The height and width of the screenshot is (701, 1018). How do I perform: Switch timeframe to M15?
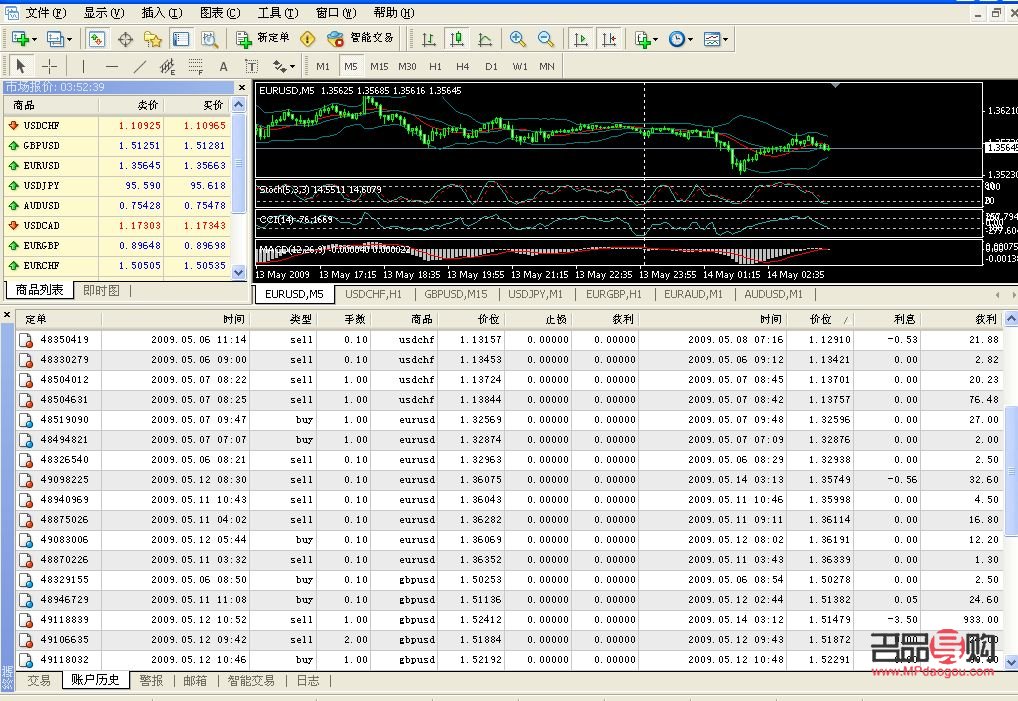pyautogui.click(x=379, y=66)
